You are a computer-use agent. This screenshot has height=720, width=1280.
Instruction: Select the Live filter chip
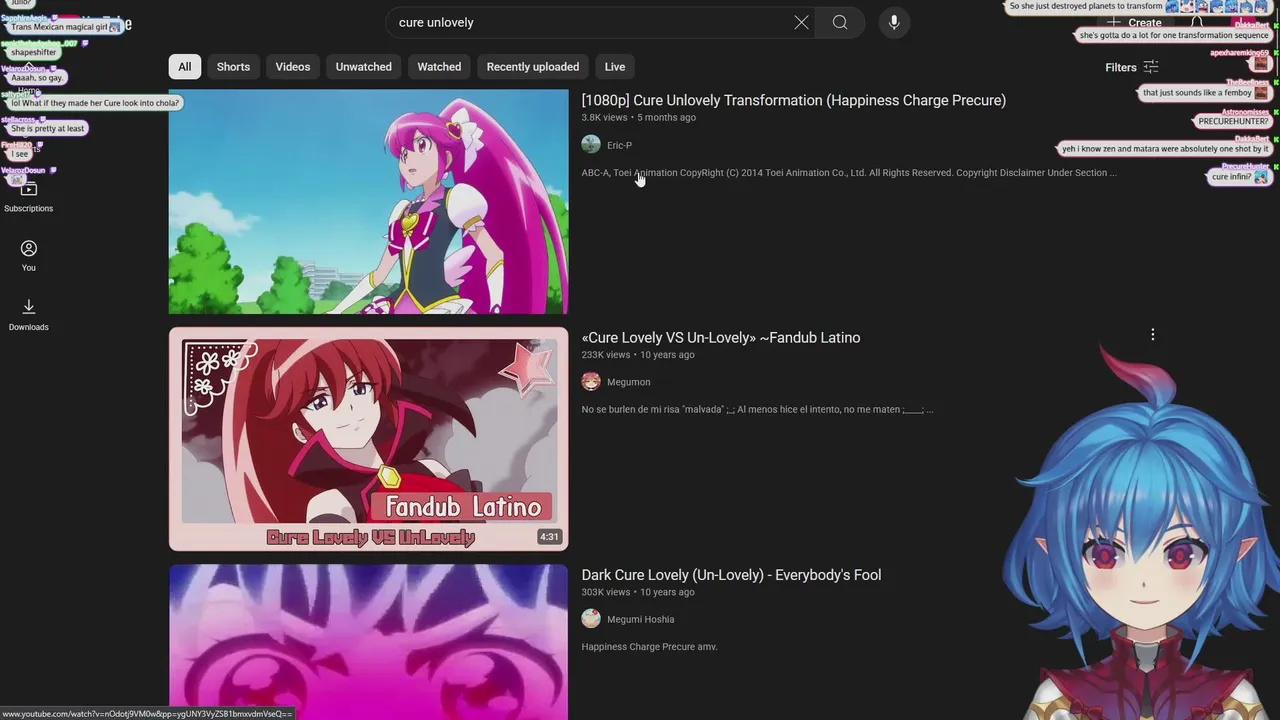tap(615, 67)
